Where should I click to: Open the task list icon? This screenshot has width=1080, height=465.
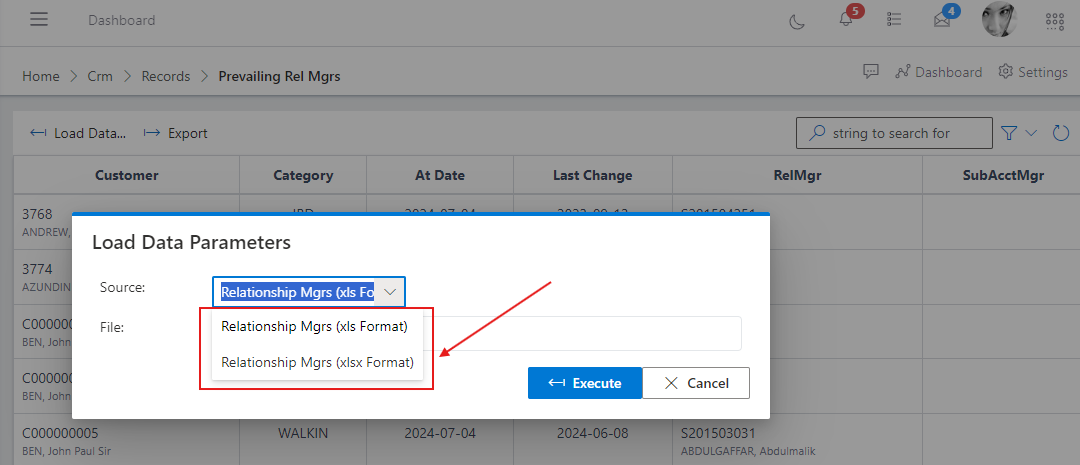pyautogui.click(x=894, y=20)
